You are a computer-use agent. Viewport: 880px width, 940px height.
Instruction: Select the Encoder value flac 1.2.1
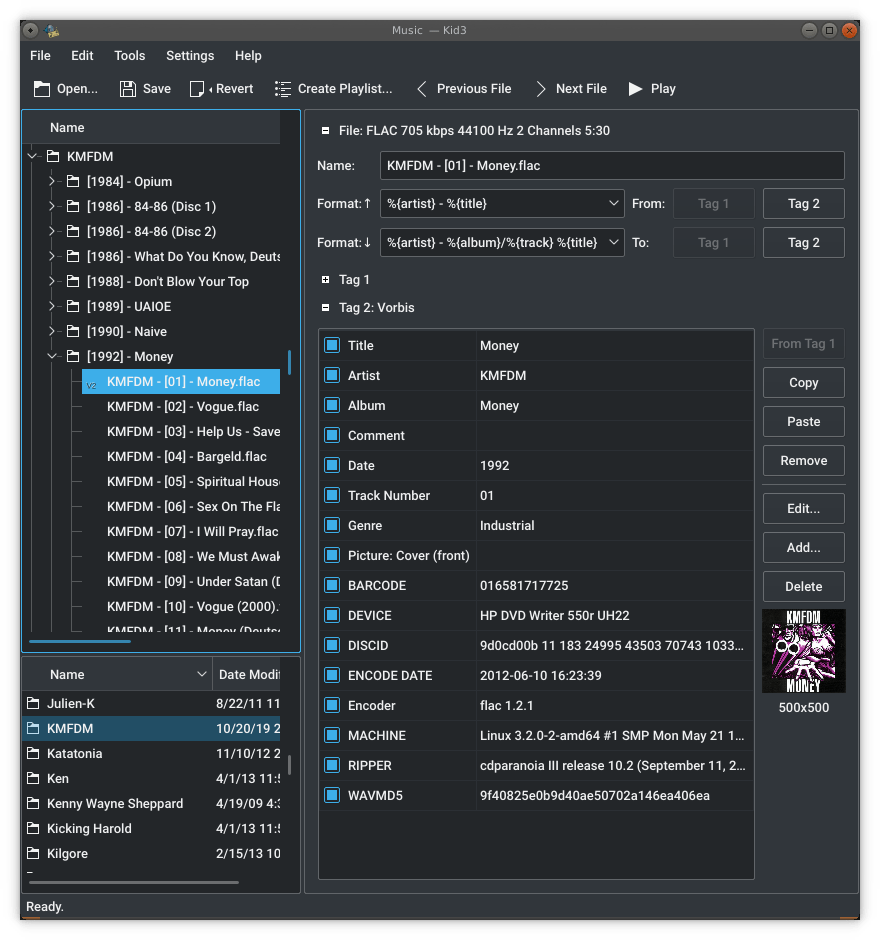click(x=507, y=706)
